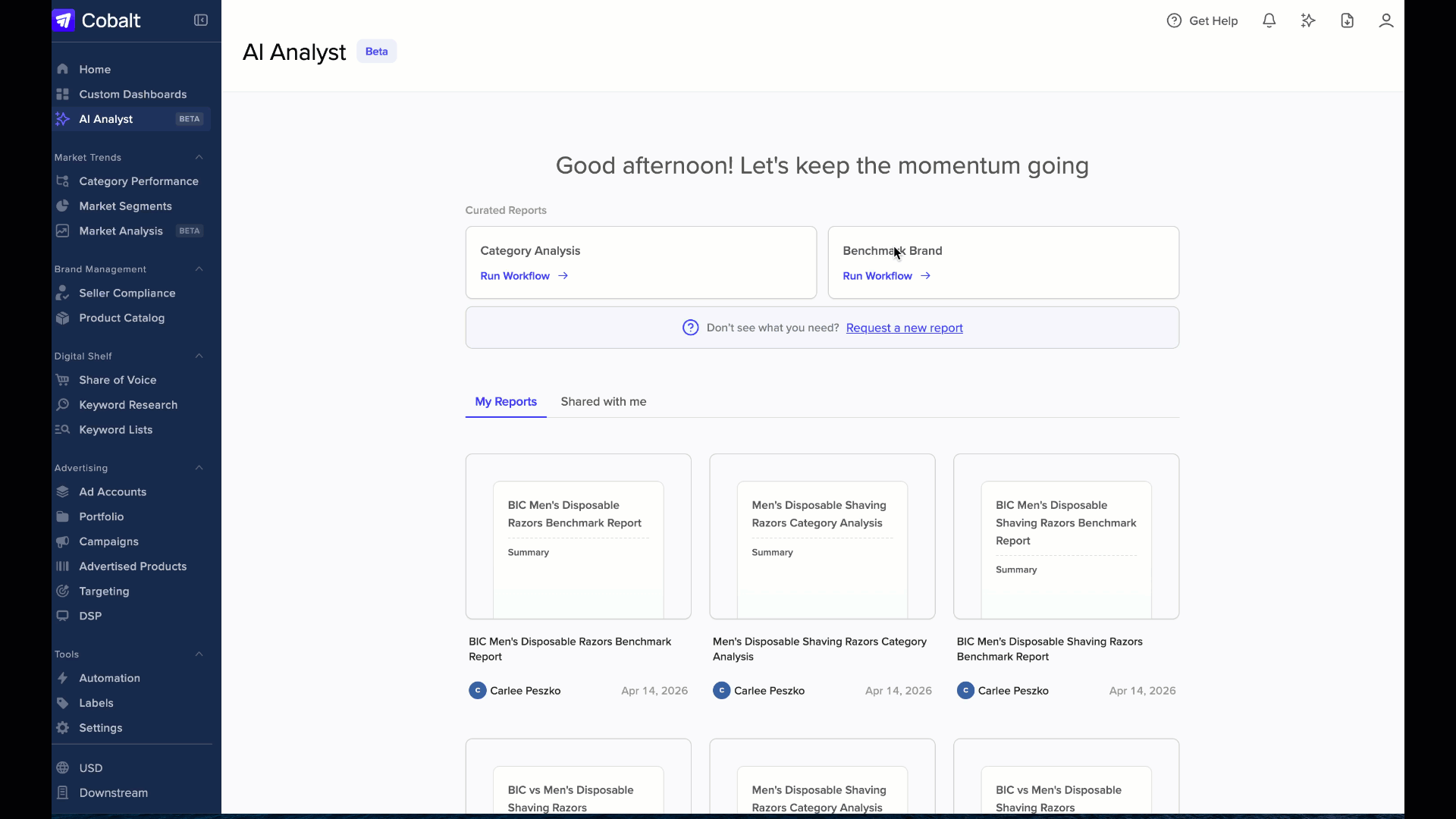Image resolution: width=1456 pixels, height=819 pixels.
Task: Run Workflow for Category Analysis
Action: click(524, 276)
